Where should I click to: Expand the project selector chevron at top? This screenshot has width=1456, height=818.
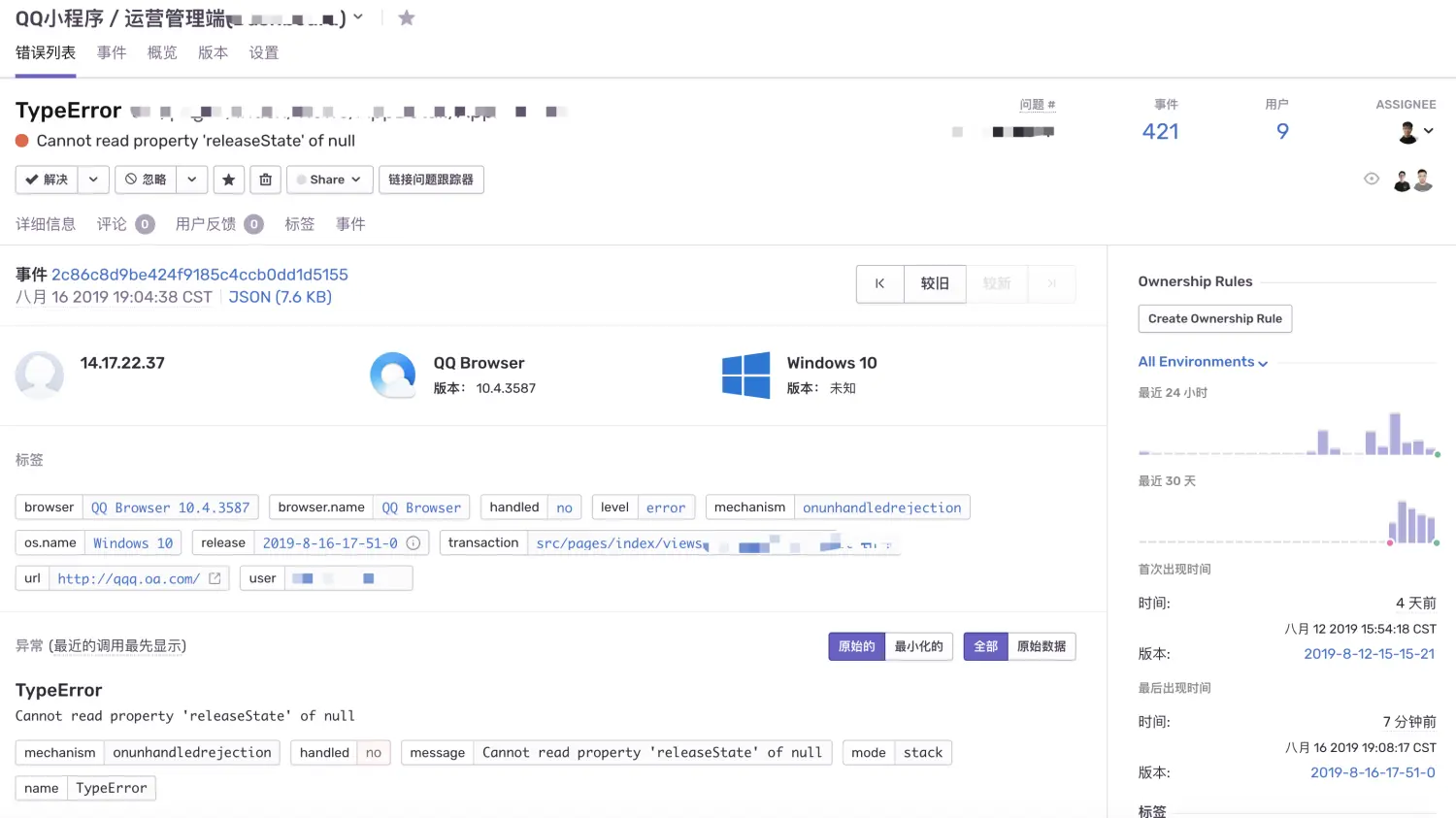tap(358, 17)
